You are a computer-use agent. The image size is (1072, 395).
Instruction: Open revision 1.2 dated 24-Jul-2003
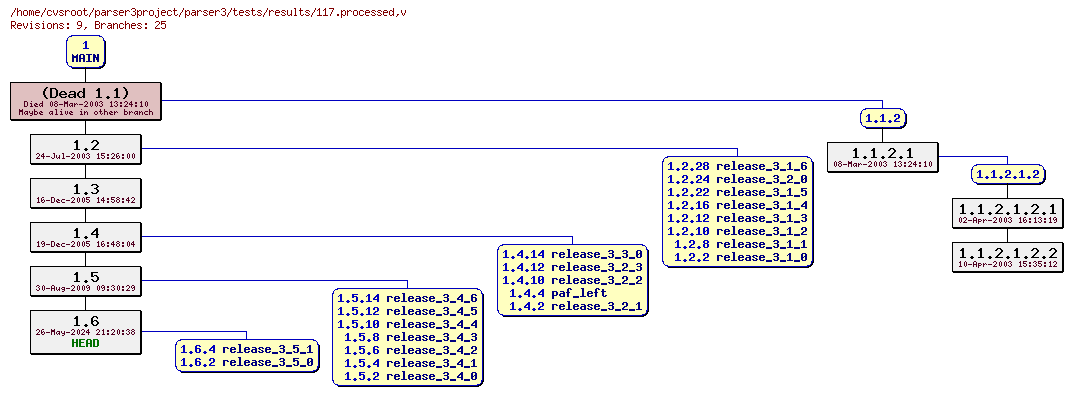click(85, 150)
